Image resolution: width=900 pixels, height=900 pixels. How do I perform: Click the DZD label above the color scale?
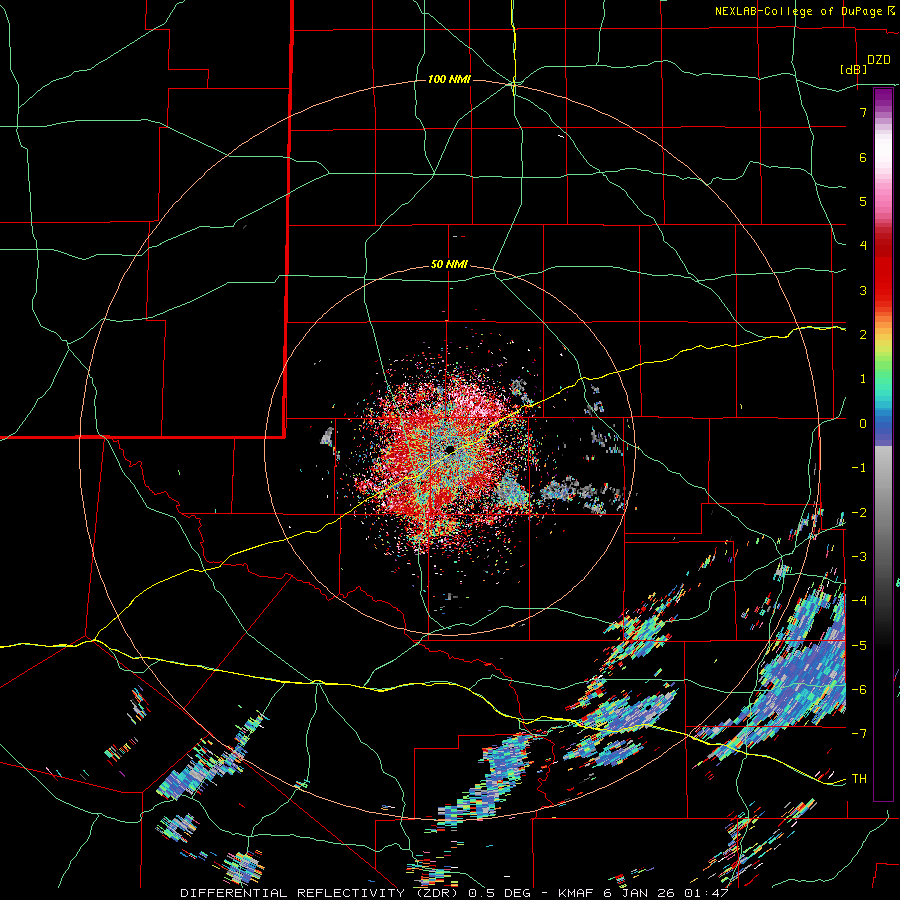tap(879, 60)
